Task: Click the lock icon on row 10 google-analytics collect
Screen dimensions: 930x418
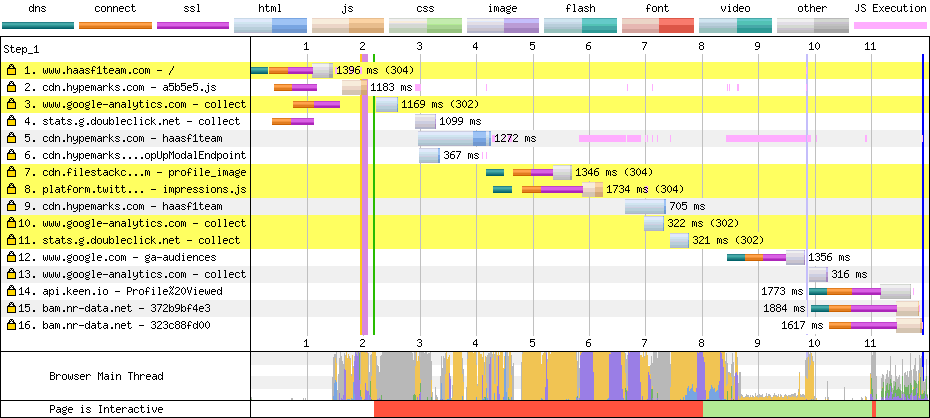Action: pyautogui.click(x=11, y=223)
